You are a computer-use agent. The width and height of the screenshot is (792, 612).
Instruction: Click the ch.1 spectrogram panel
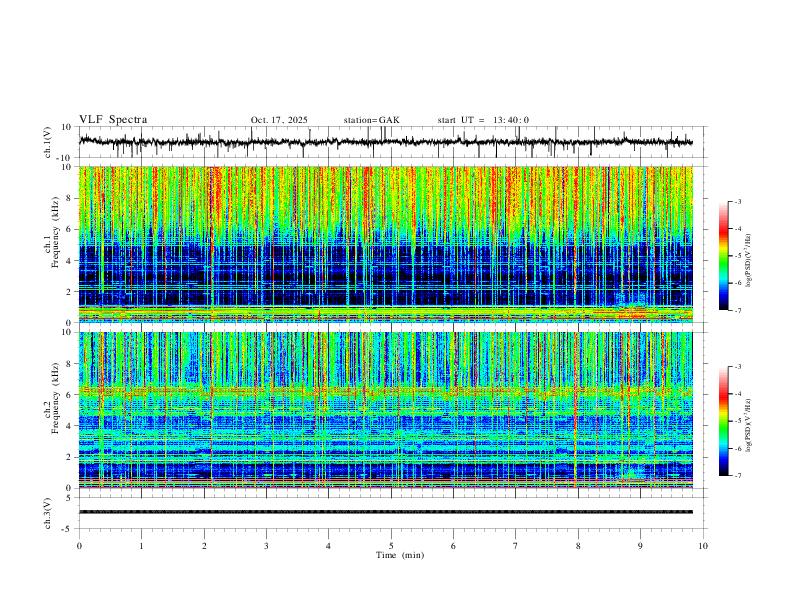click(x=385, y=244)
